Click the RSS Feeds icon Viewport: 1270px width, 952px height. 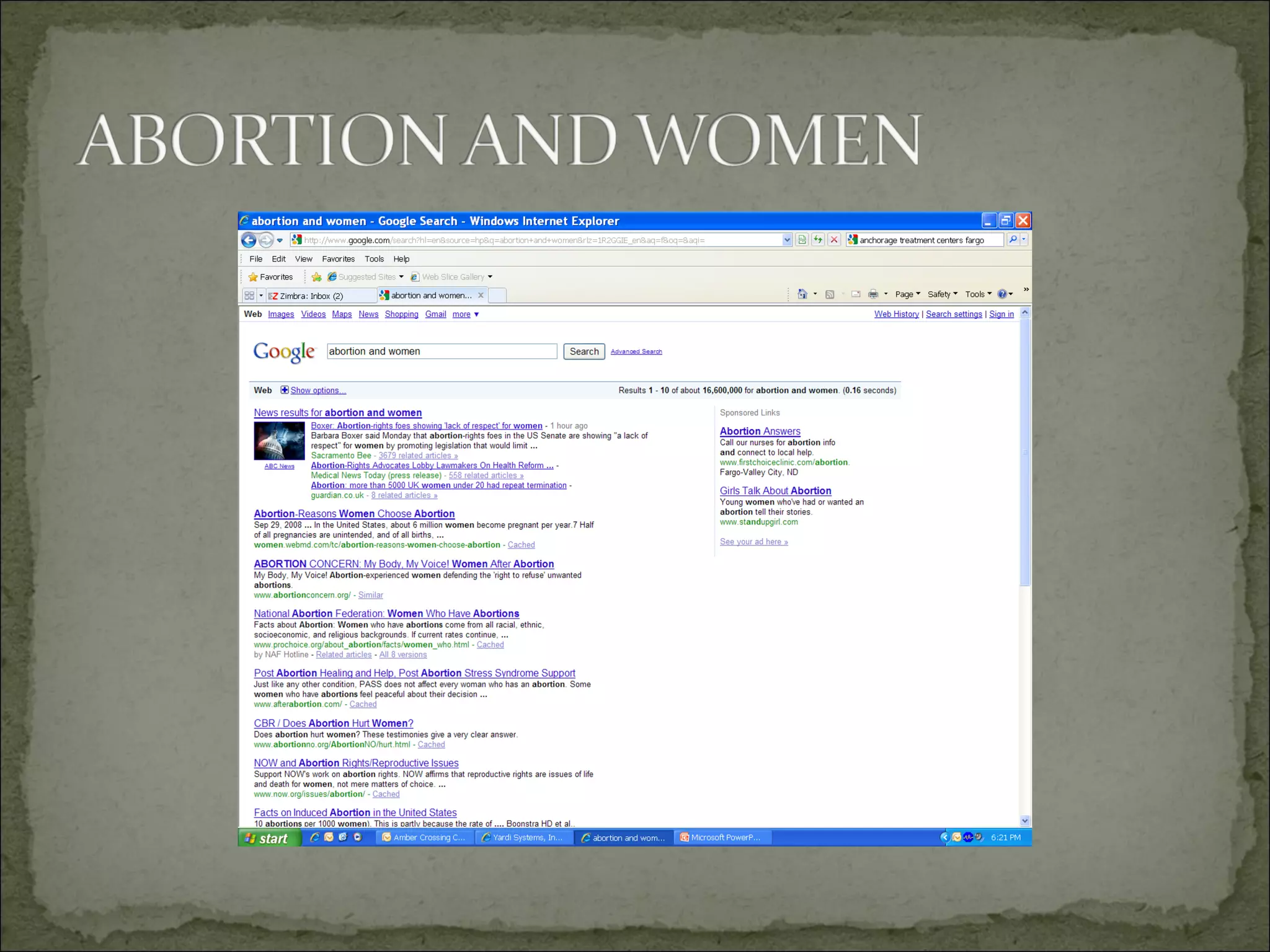pyautogui.click(x=830, y=294)
